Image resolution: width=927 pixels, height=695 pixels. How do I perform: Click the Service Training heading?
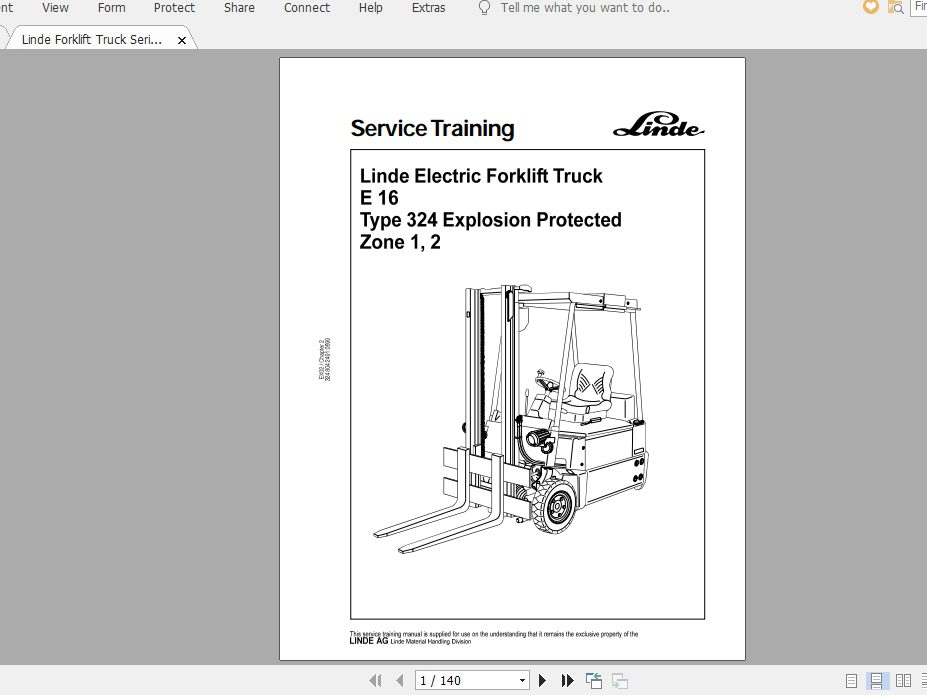432,128
